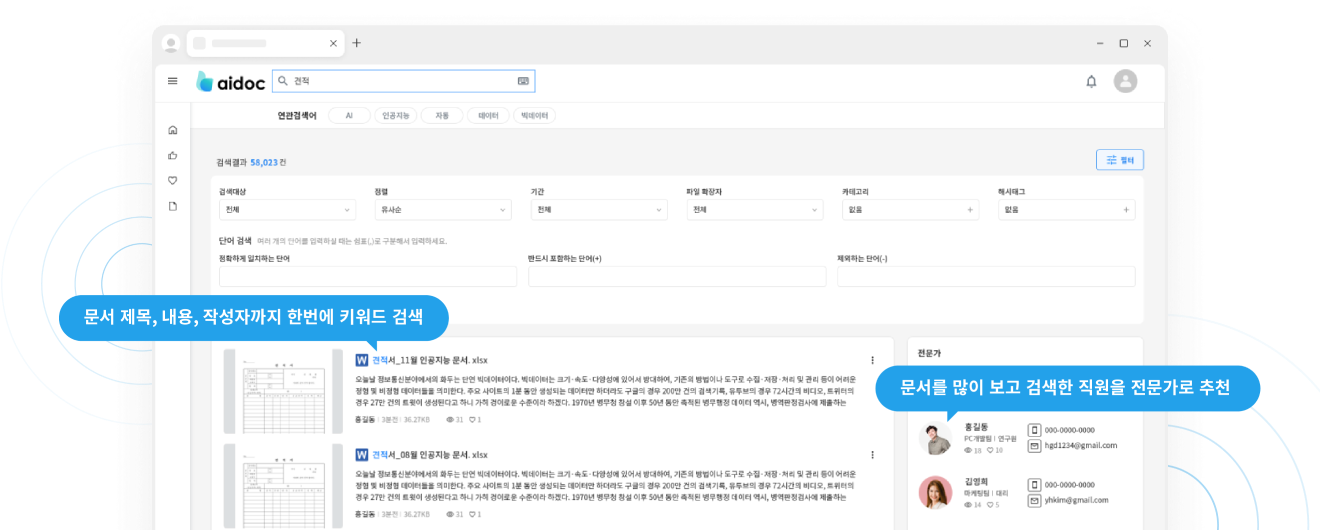Add a 해시태그 with the plus field
1320x530 pixels.
(1067, 210)
